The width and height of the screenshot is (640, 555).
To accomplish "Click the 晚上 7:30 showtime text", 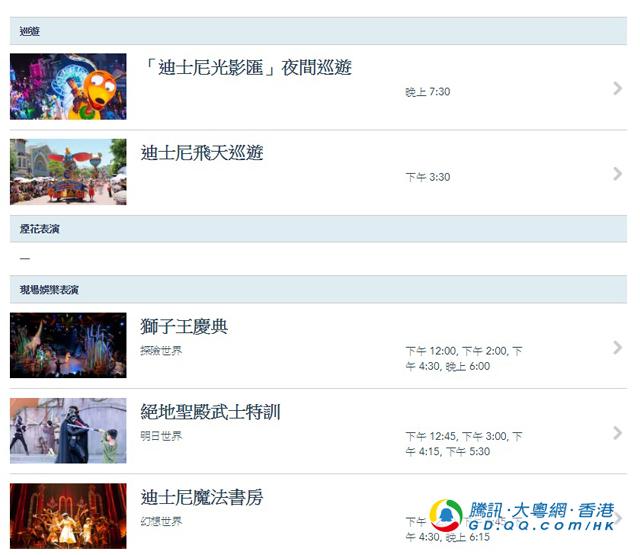I will tap(428, 92).
